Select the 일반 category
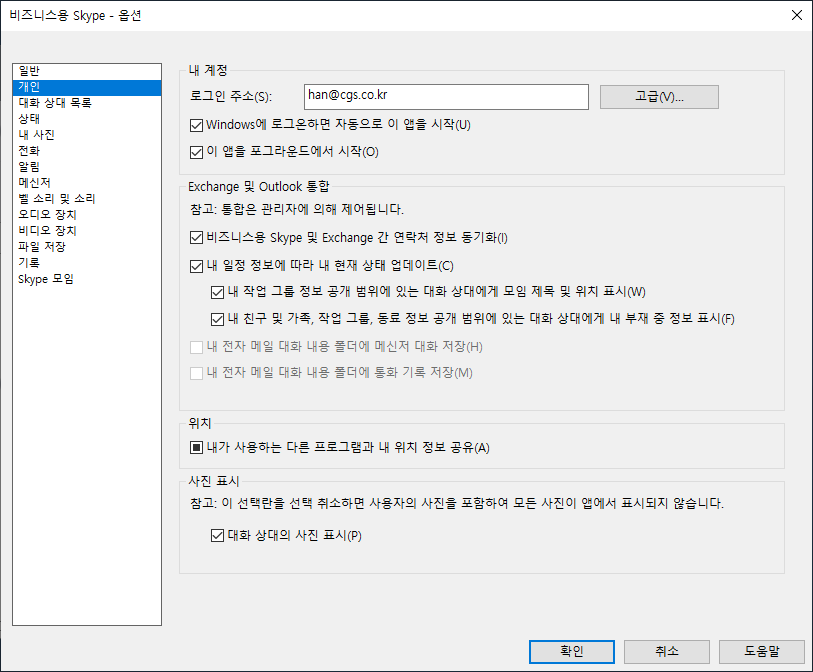The width and height of the screenshot is (813, 672). coord(87,71)
